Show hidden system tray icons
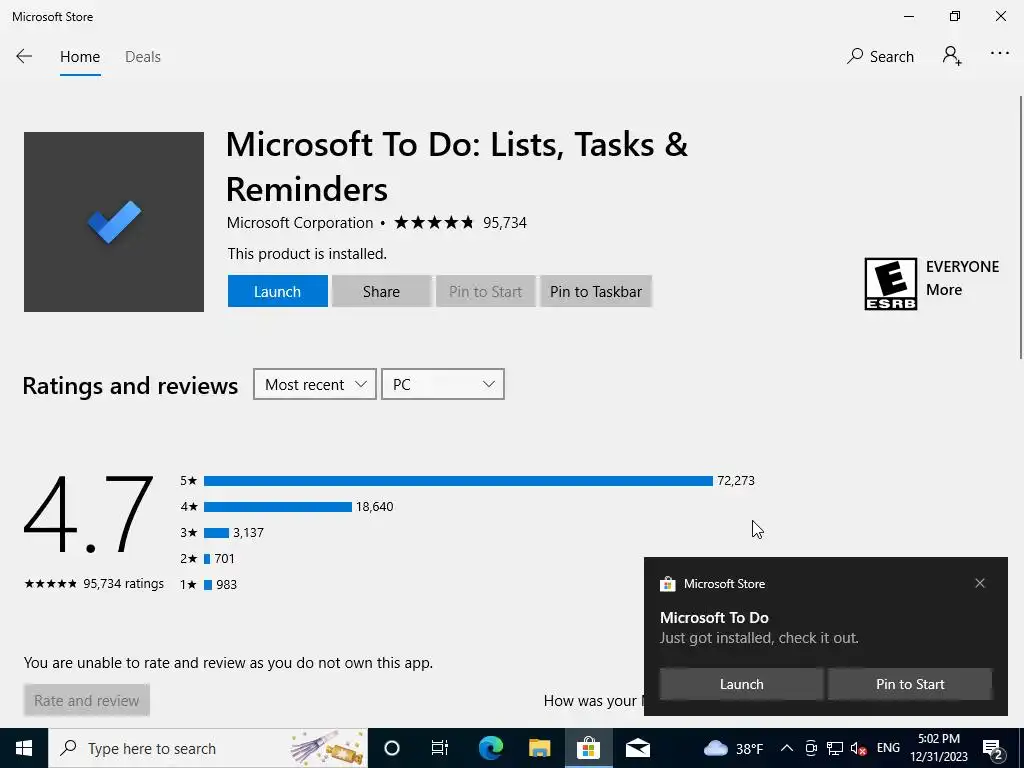The width and height of the screenshot is (1024, 768). pos(787,748)
